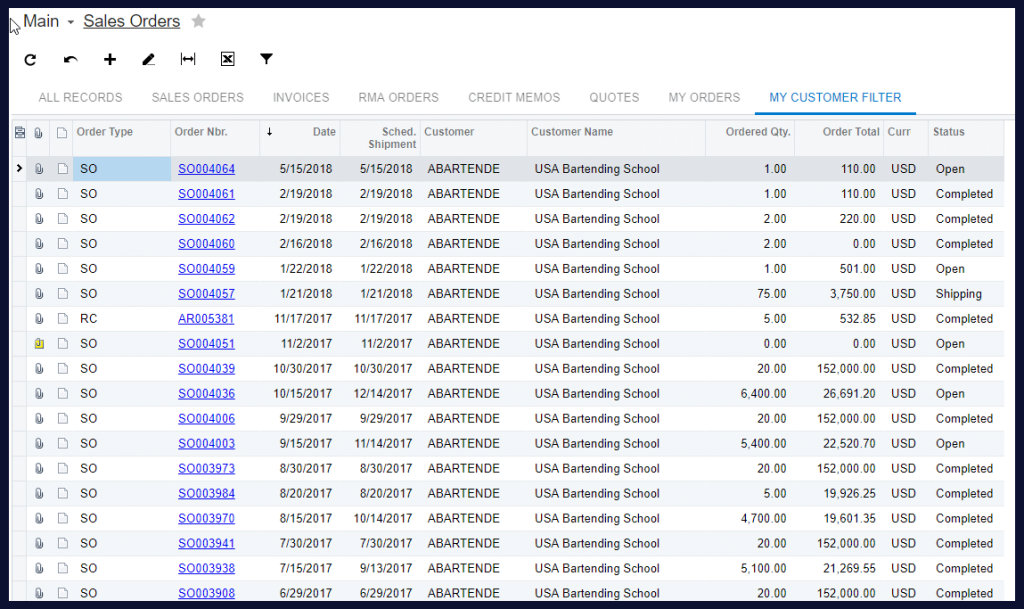Viewport: 1024px width, 609px height.
Task: Click the Edit pencil icon
Action: pyautogui.click(x=148, y=59)
